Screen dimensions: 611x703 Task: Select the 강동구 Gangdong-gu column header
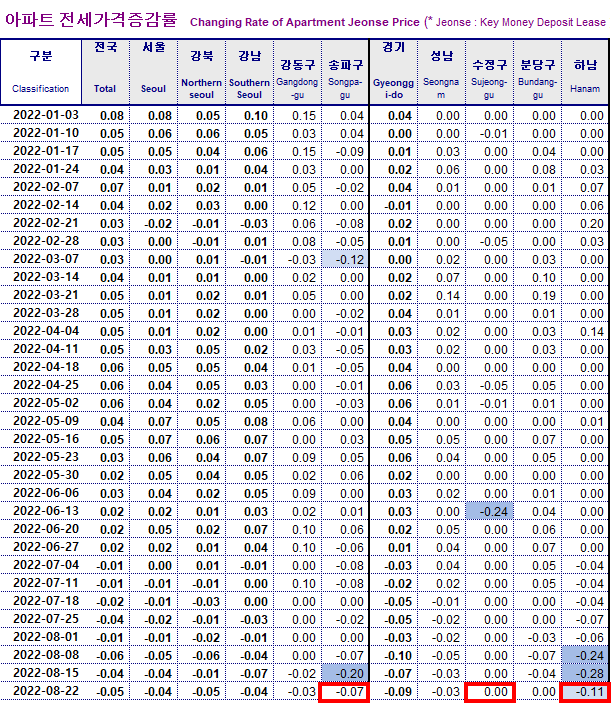[298, 72]
